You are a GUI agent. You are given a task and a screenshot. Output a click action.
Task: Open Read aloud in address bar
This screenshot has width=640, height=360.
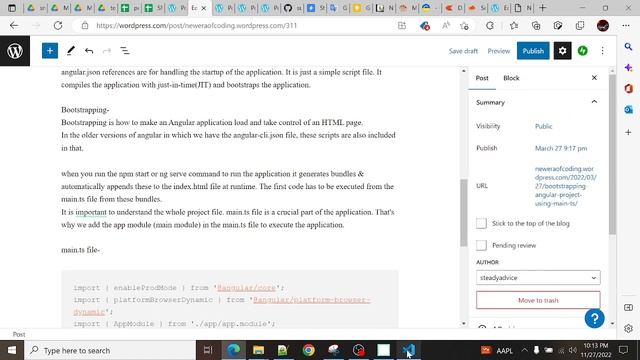(x=446, y=26)
